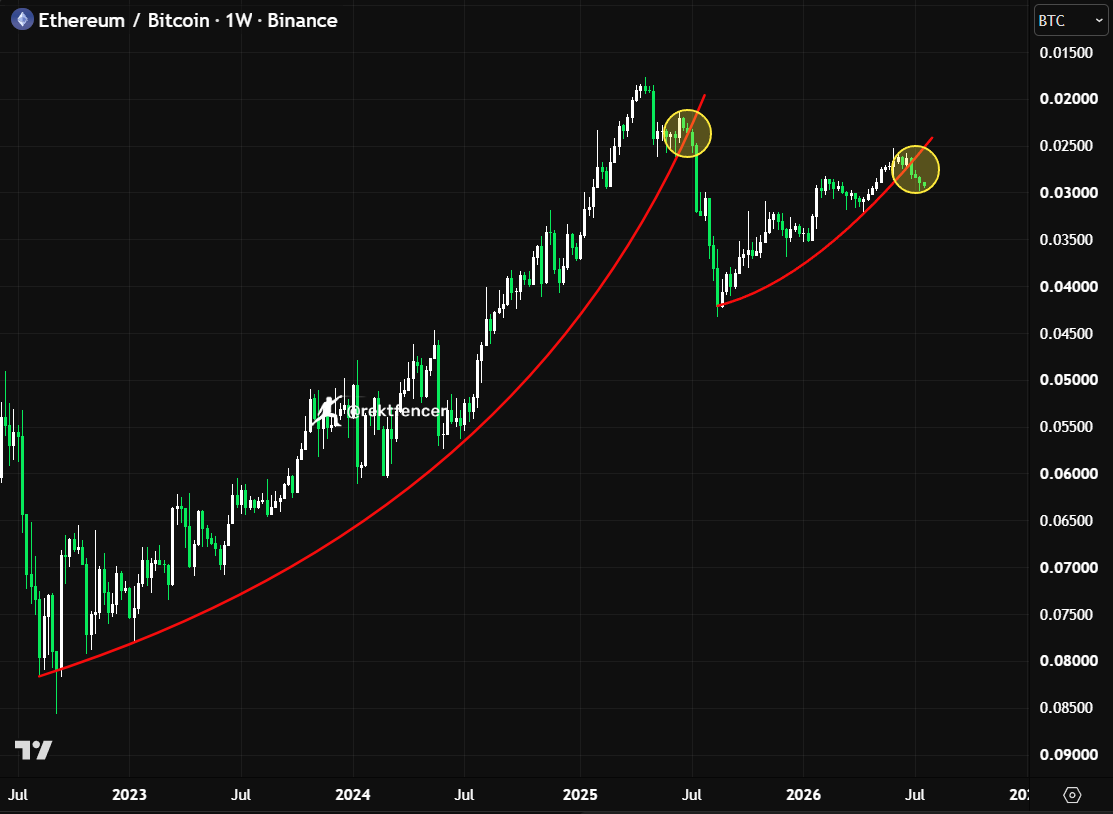Viewport: 1113px width, 814px height.
Task: Click the 0.01500 price label
Action: 1066,53
